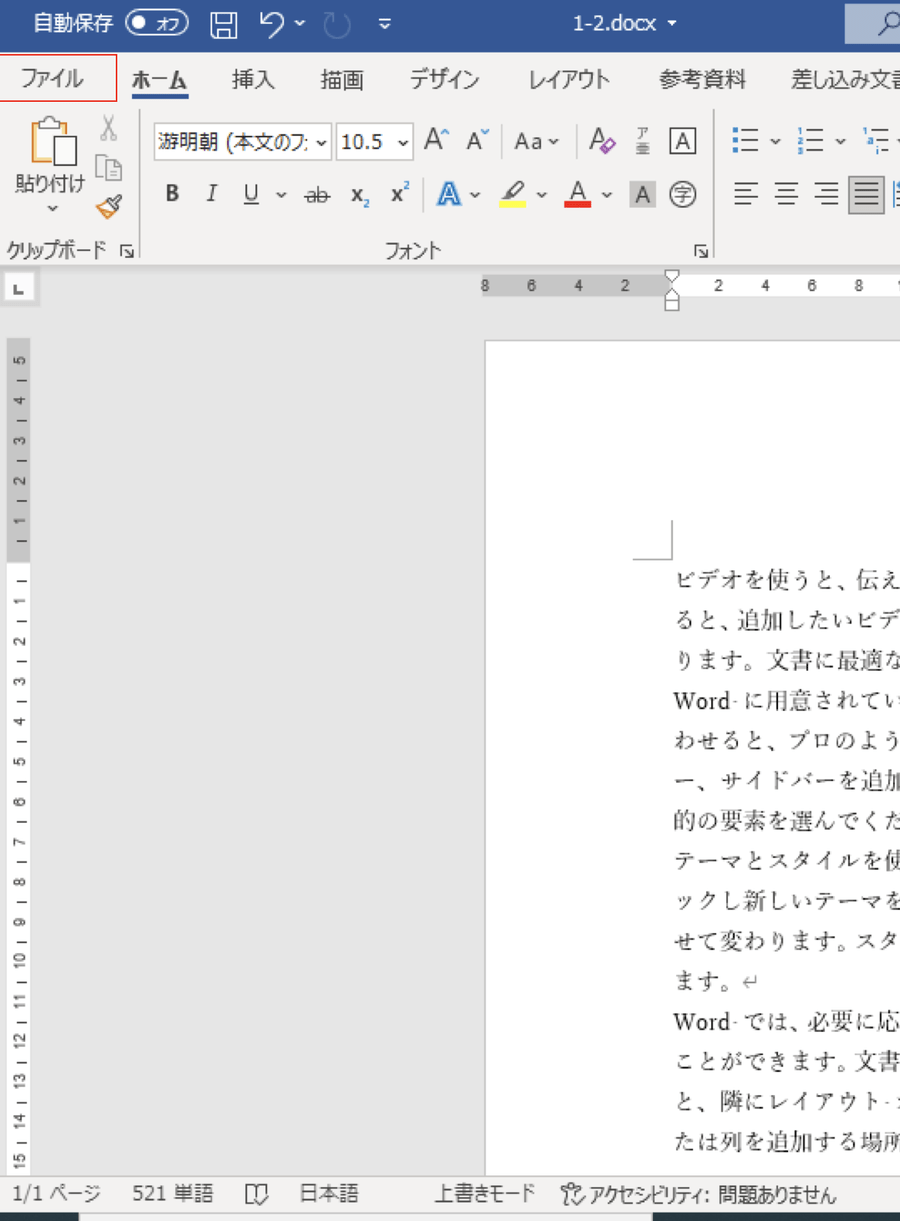Screen dimensions: 900x1221
Task: Click the Subscript button
Action: 360,195
